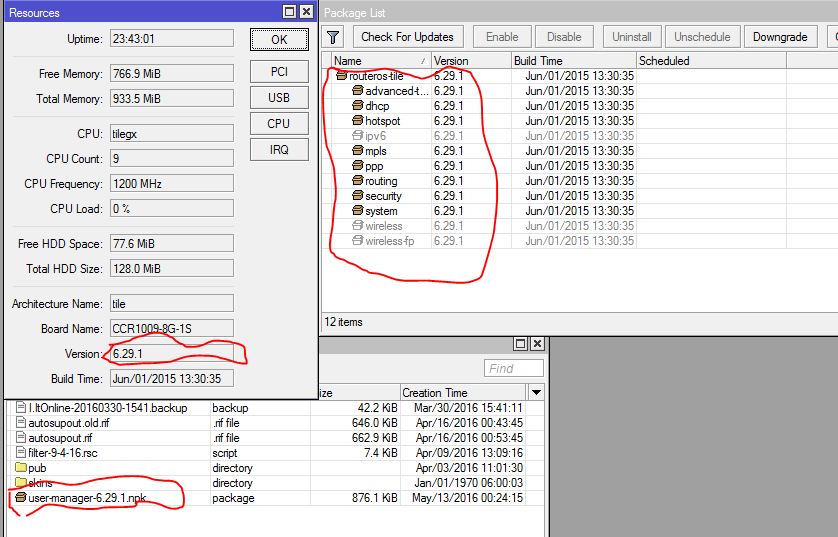
Task: Click the Find input field
Action: (x=514, y=368)
